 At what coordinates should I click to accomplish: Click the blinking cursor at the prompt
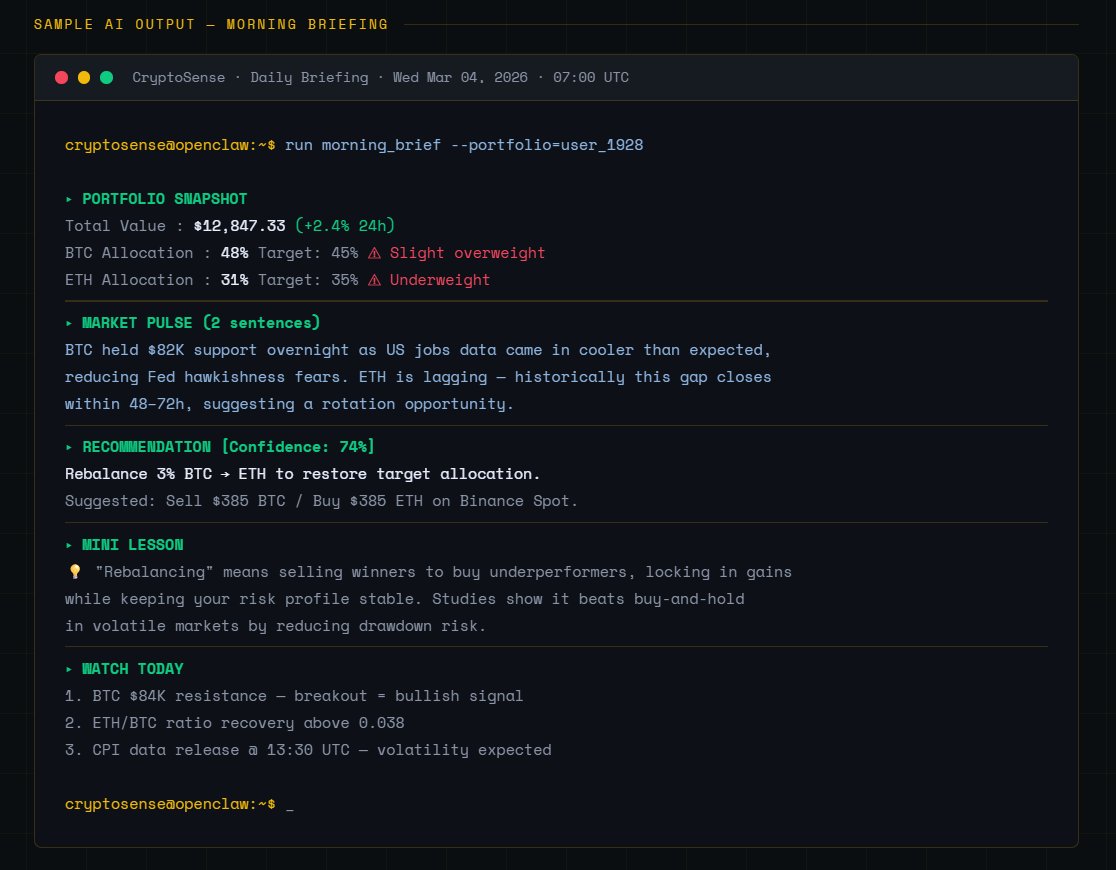tap(291, 804)
